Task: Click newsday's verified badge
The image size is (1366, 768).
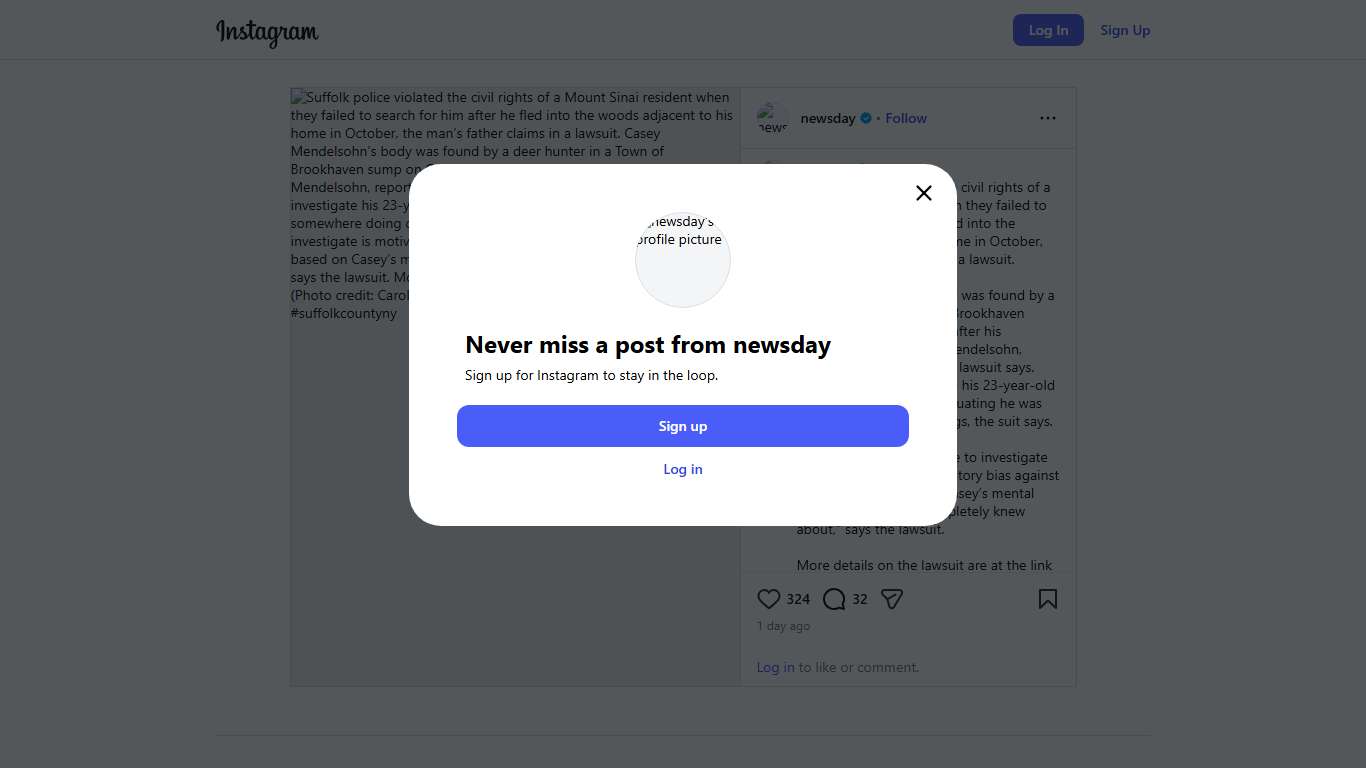Action: coord(866,118)
